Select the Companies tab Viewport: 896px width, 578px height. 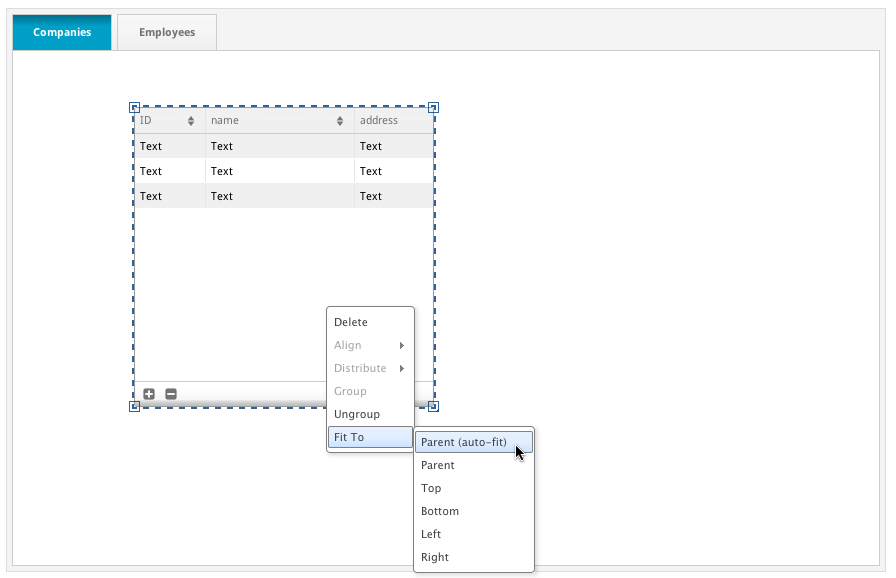[x=62, y=32]
